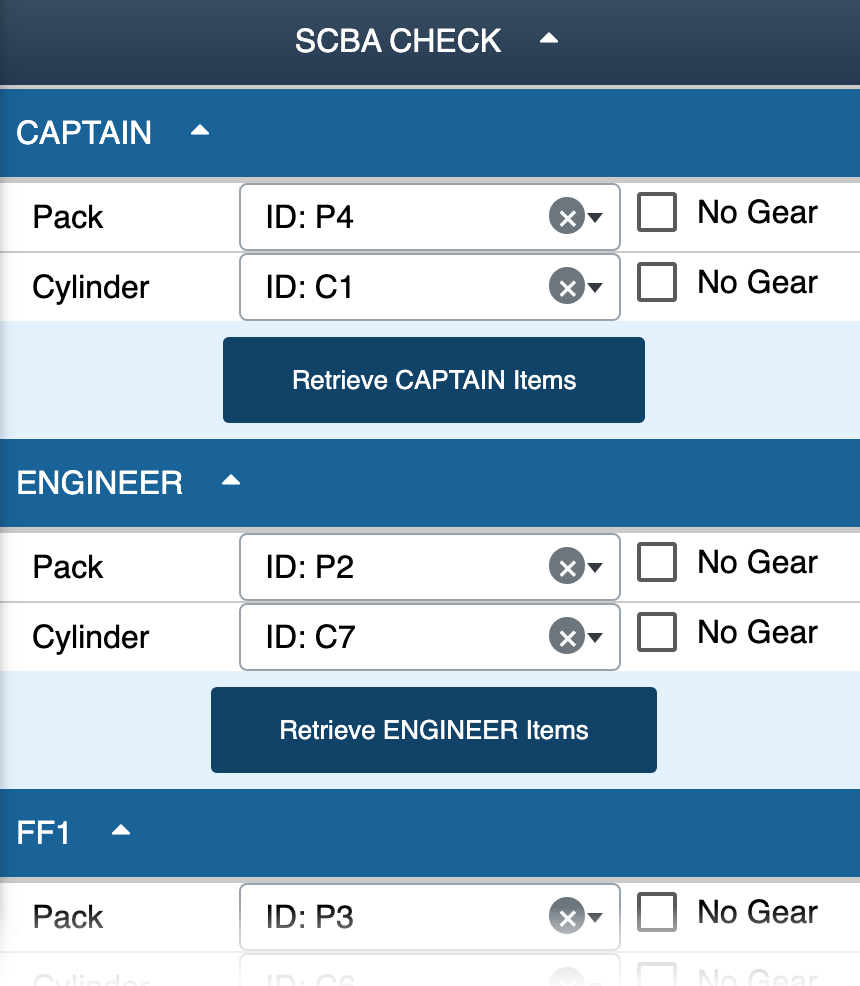The height and width of the screenshot is (986, 860).
Task: Clear the FF1 Pack ID P3 selection
Action: pos(566,917)
